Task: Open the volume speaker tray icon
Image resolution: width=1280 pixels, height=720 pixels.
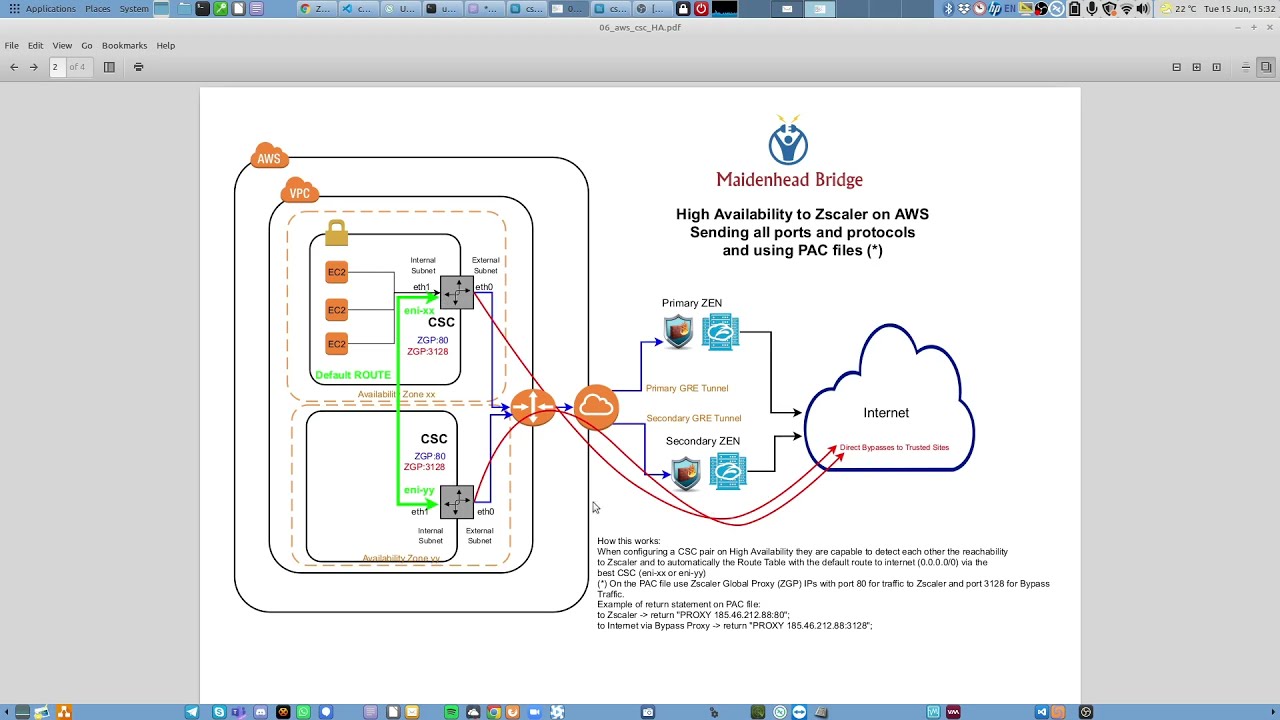Action: click(1142, 9)
